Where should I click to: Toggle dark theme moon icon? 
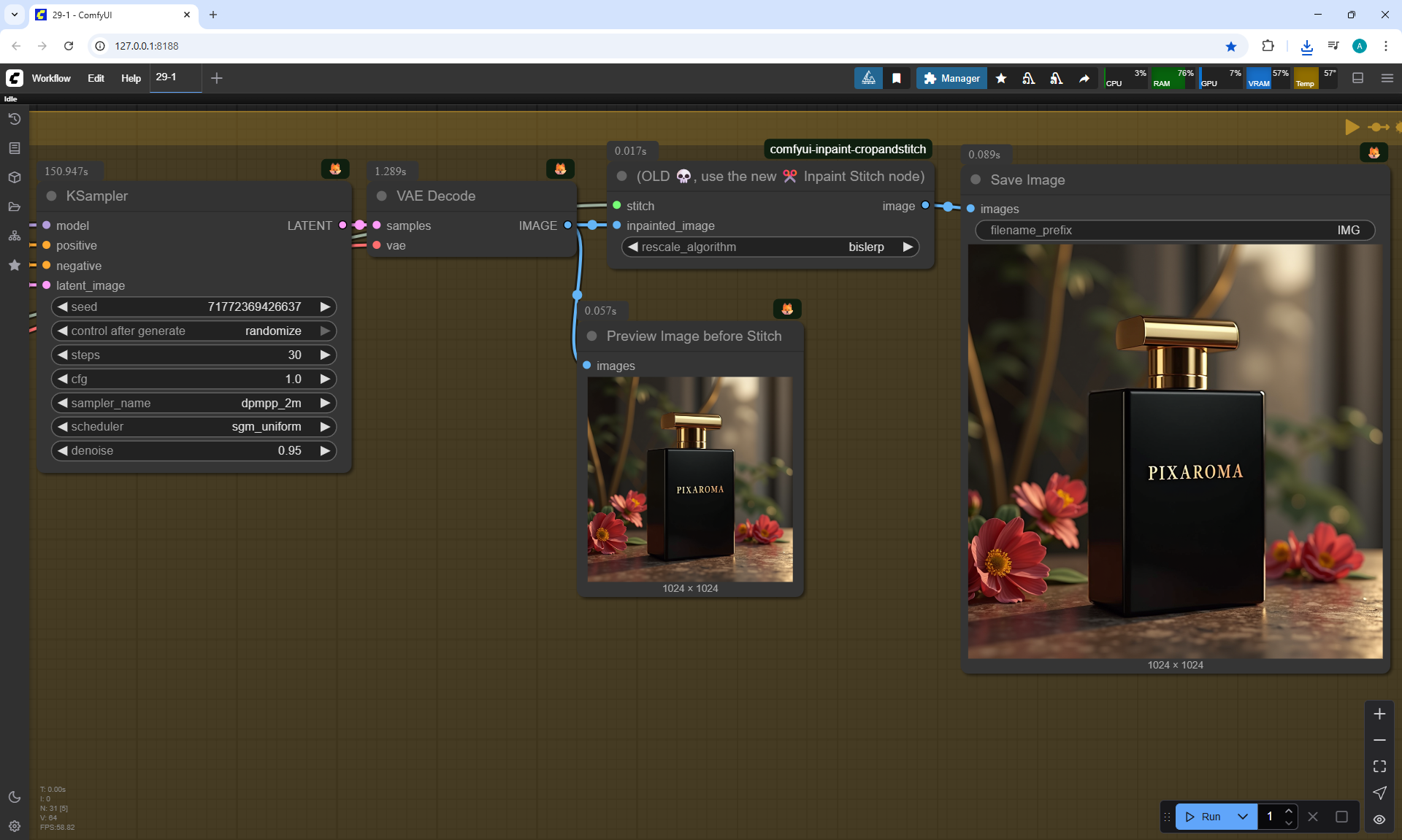(x=14, y=797)
